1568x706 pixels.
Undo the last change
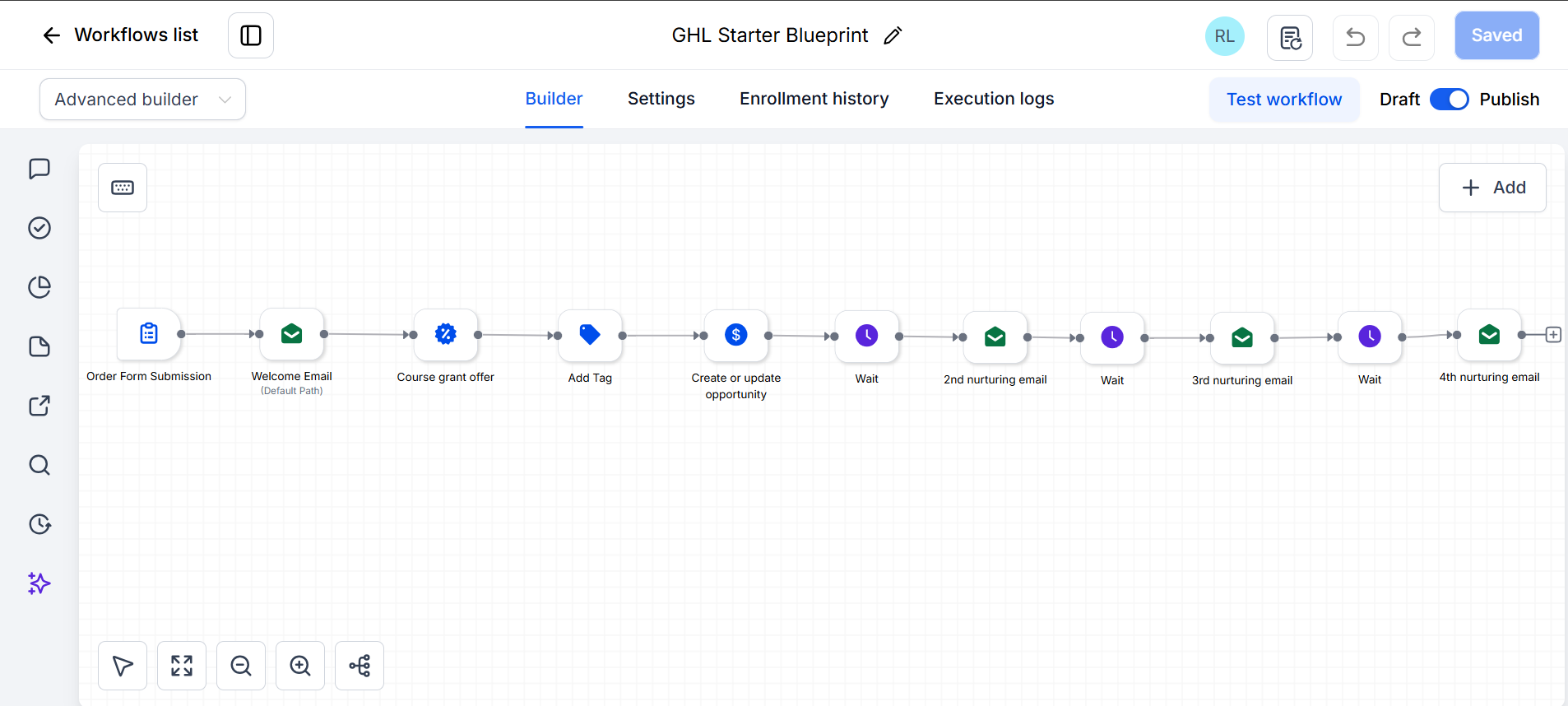pyautogui.click(x=1355, y=37)
